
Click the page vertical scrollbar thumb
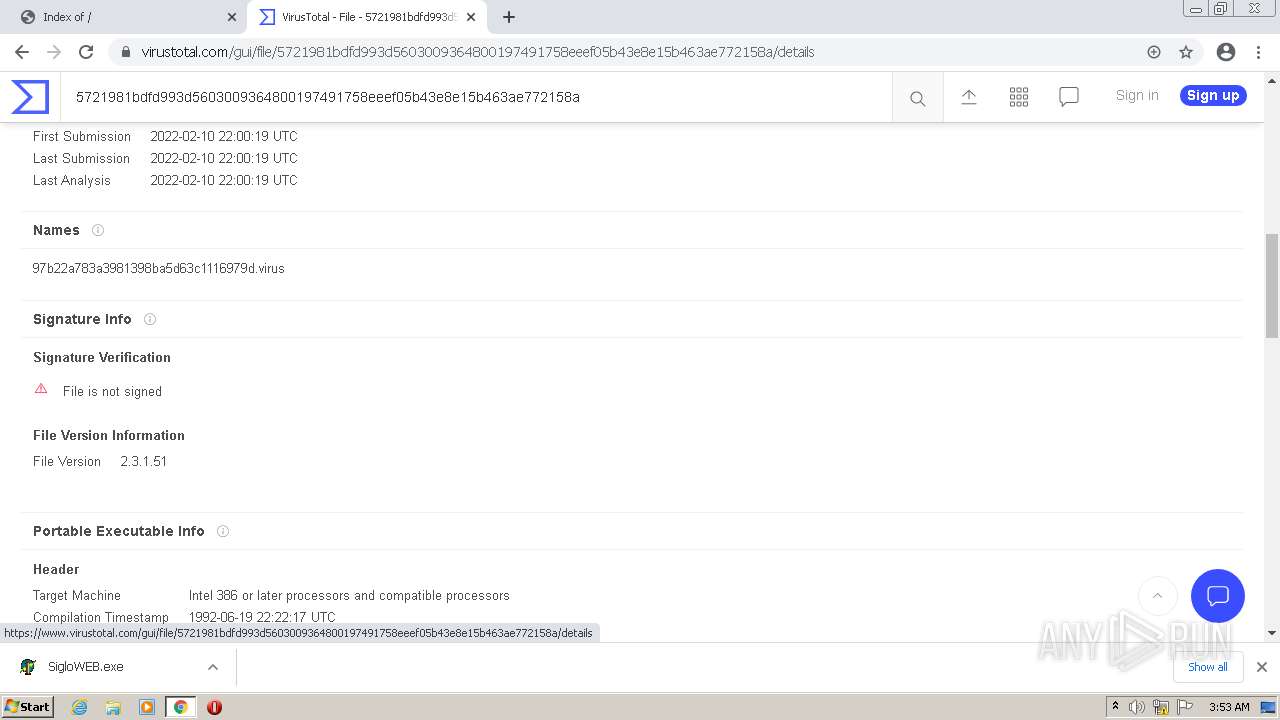(1272, 286)
